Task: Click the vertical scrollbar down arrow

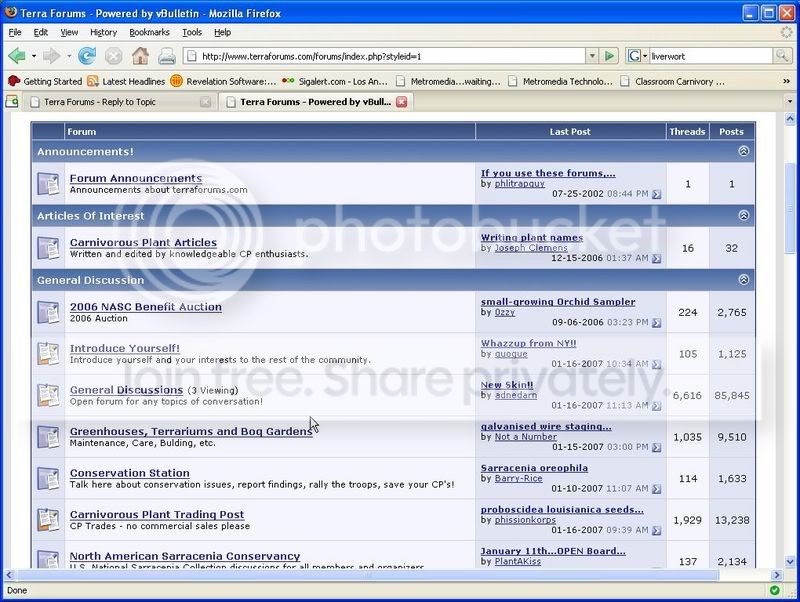Action: point(790,562)
